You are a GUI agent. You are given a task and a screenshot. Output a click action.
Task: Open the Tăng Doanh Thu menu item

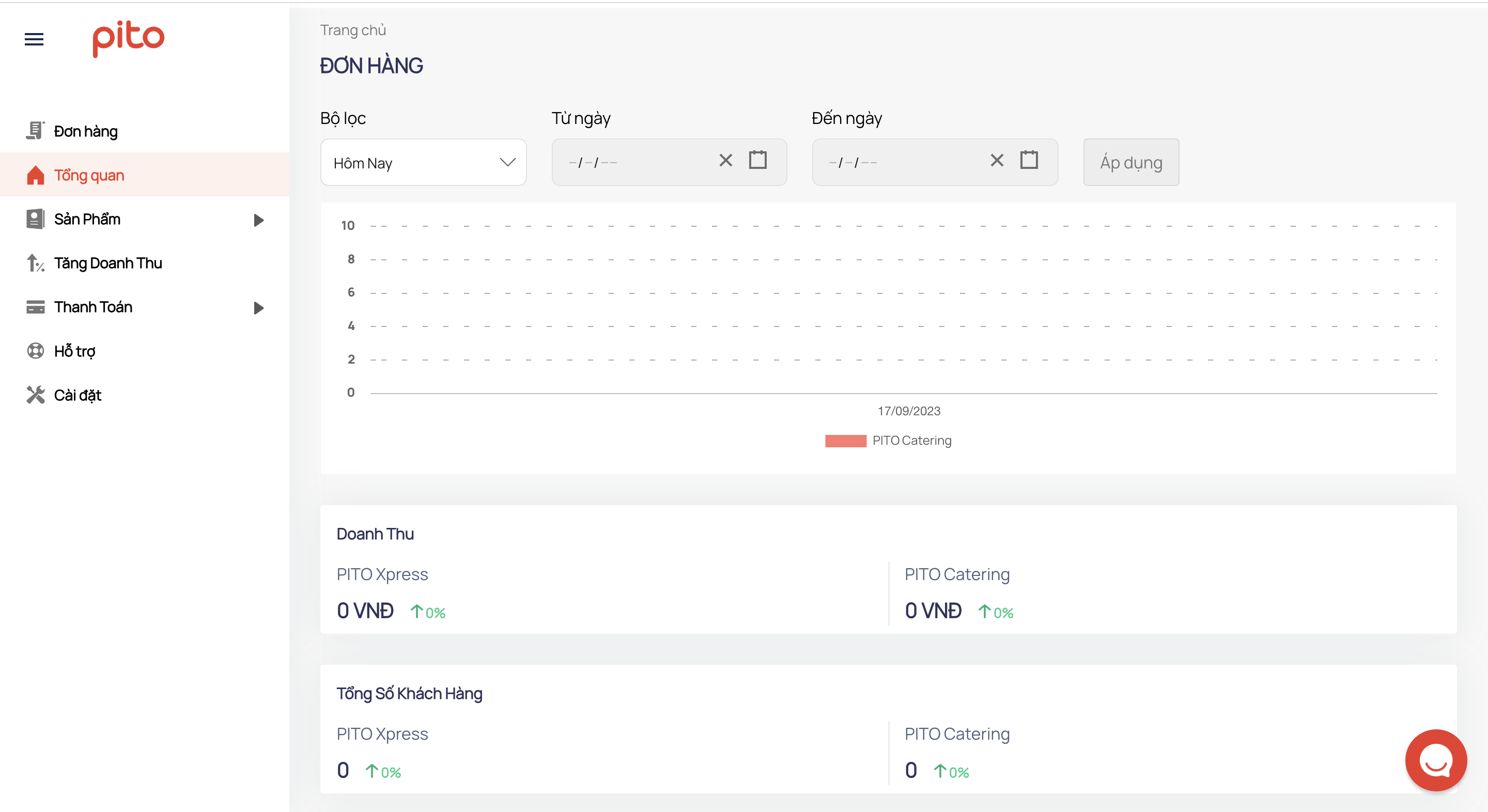145,263
